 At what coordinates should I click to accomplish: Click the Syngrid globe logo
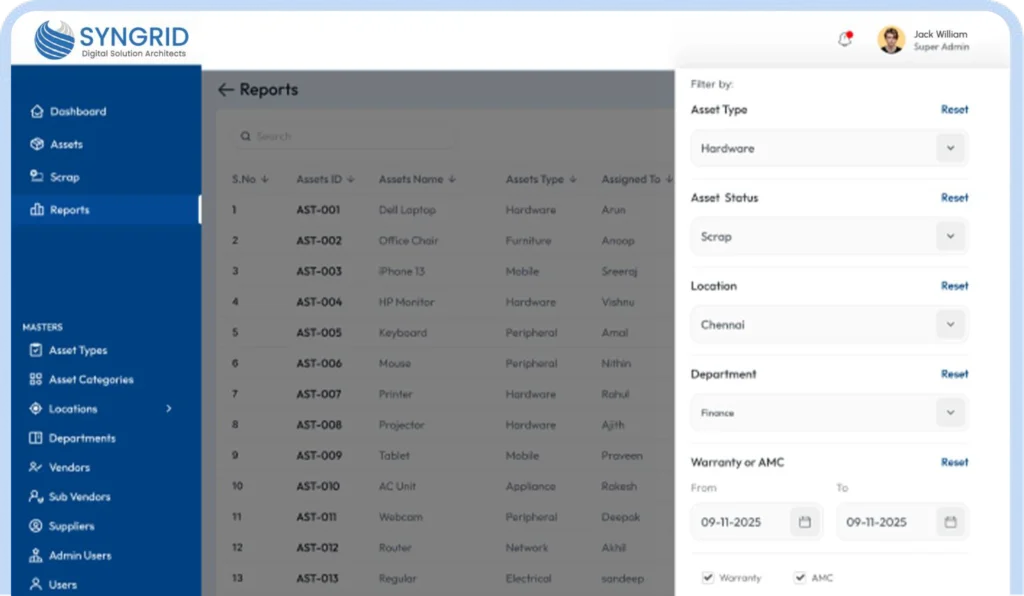click(x=54, y=40)
